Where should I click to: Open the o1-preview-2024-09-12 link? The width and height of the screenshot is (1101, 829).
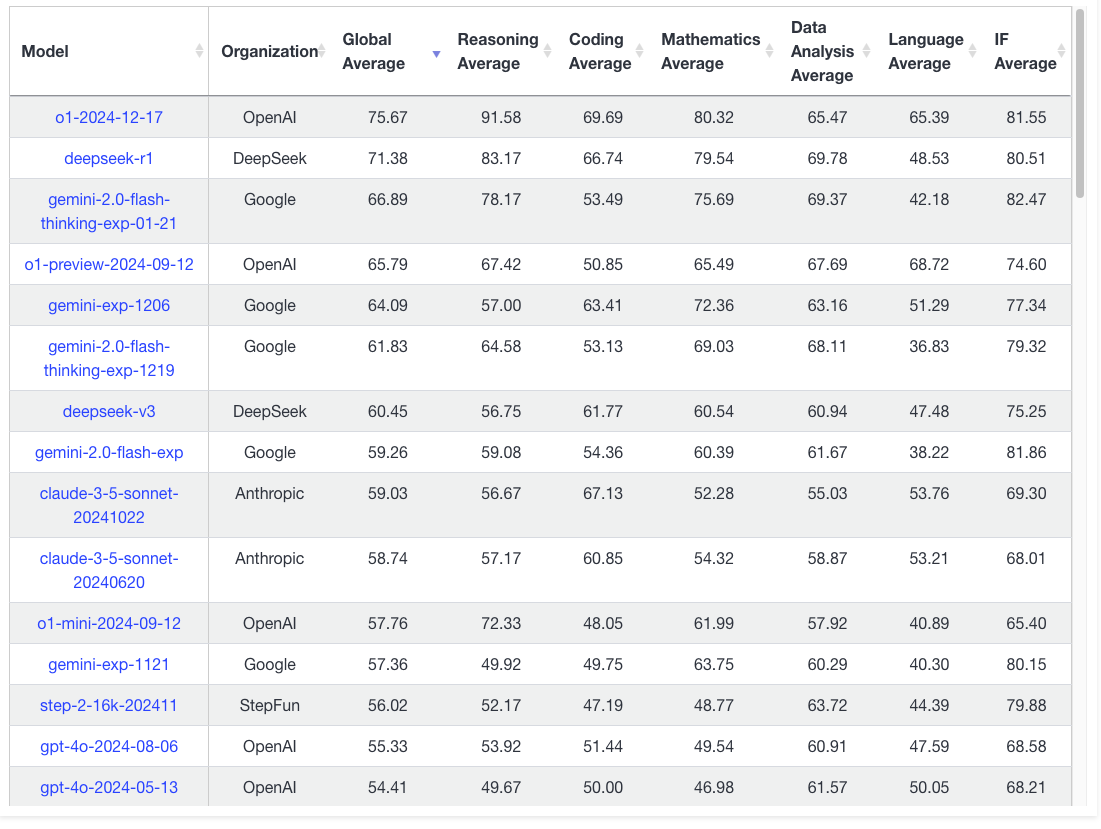[109, 265]
